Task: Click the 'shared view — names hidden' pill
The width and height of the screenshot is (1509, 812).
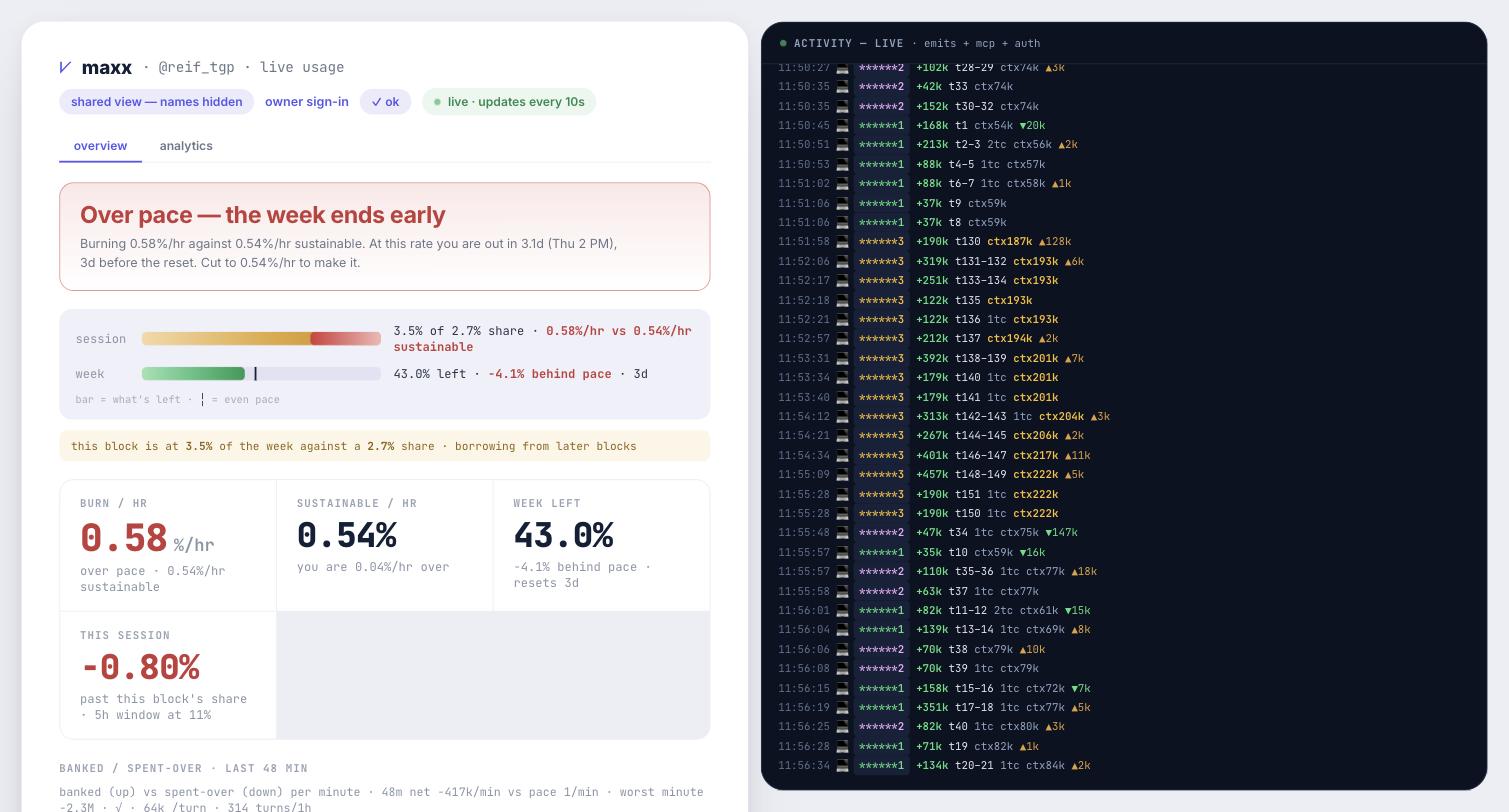Action: click(157, 102)
